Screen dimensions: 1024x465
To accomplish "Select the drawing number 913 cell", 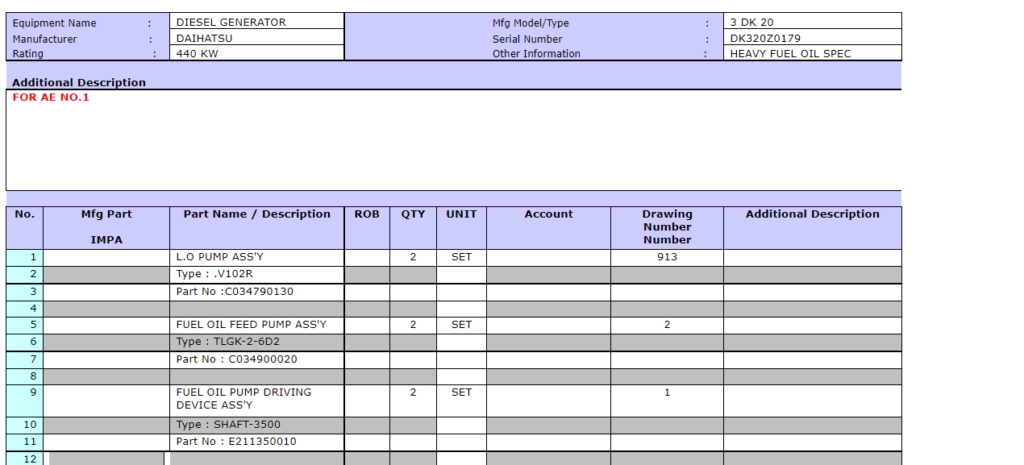I will coord(667,257).
